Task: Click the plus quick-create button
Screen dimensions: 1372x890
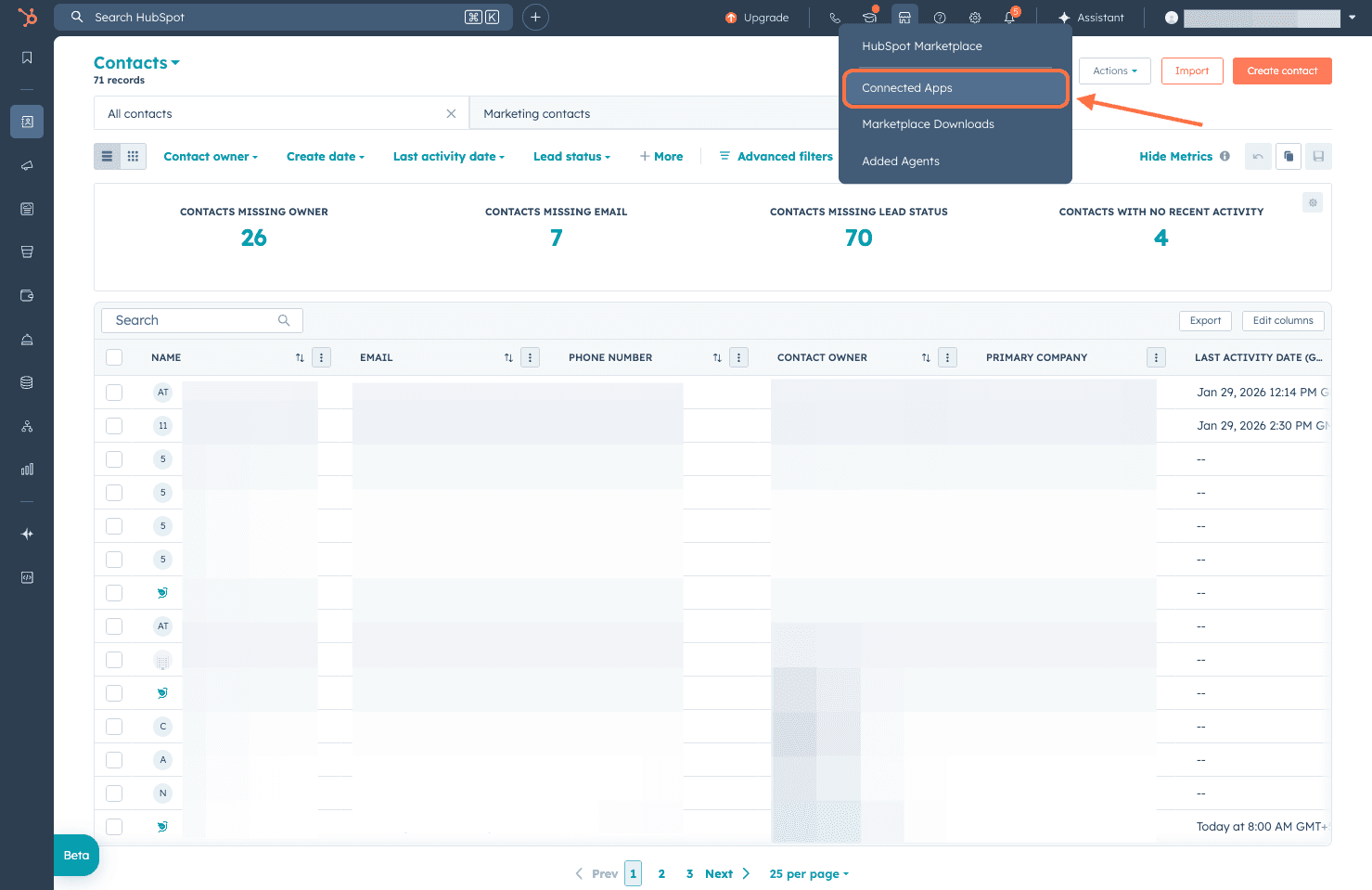Action: (535, 17)
